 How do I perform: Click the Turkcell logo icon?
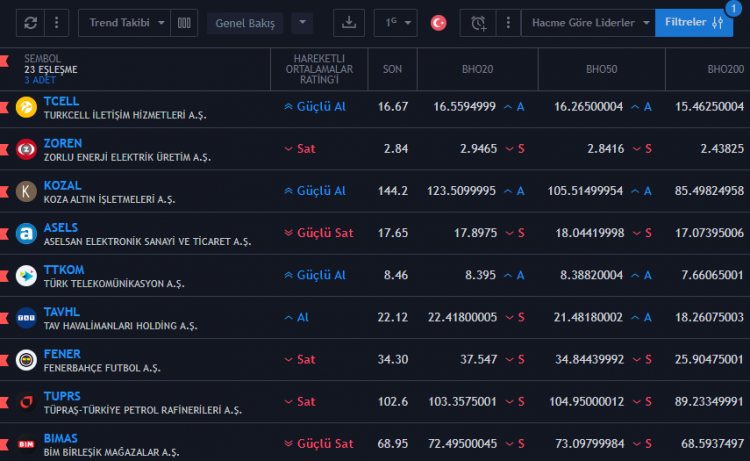click(26, 107)
